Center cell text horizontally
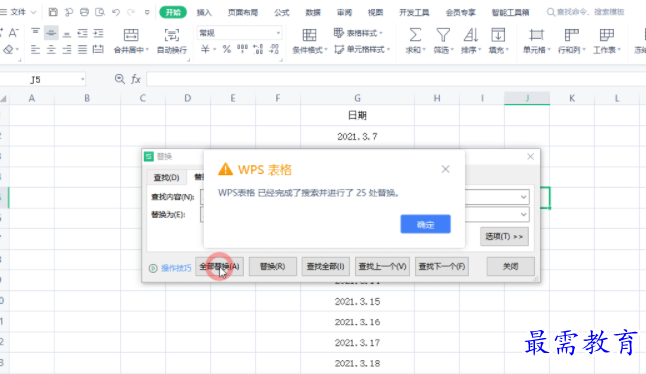The height and width of the screenshot is (374, 646). pyautogui.click(x=51, y=50)
